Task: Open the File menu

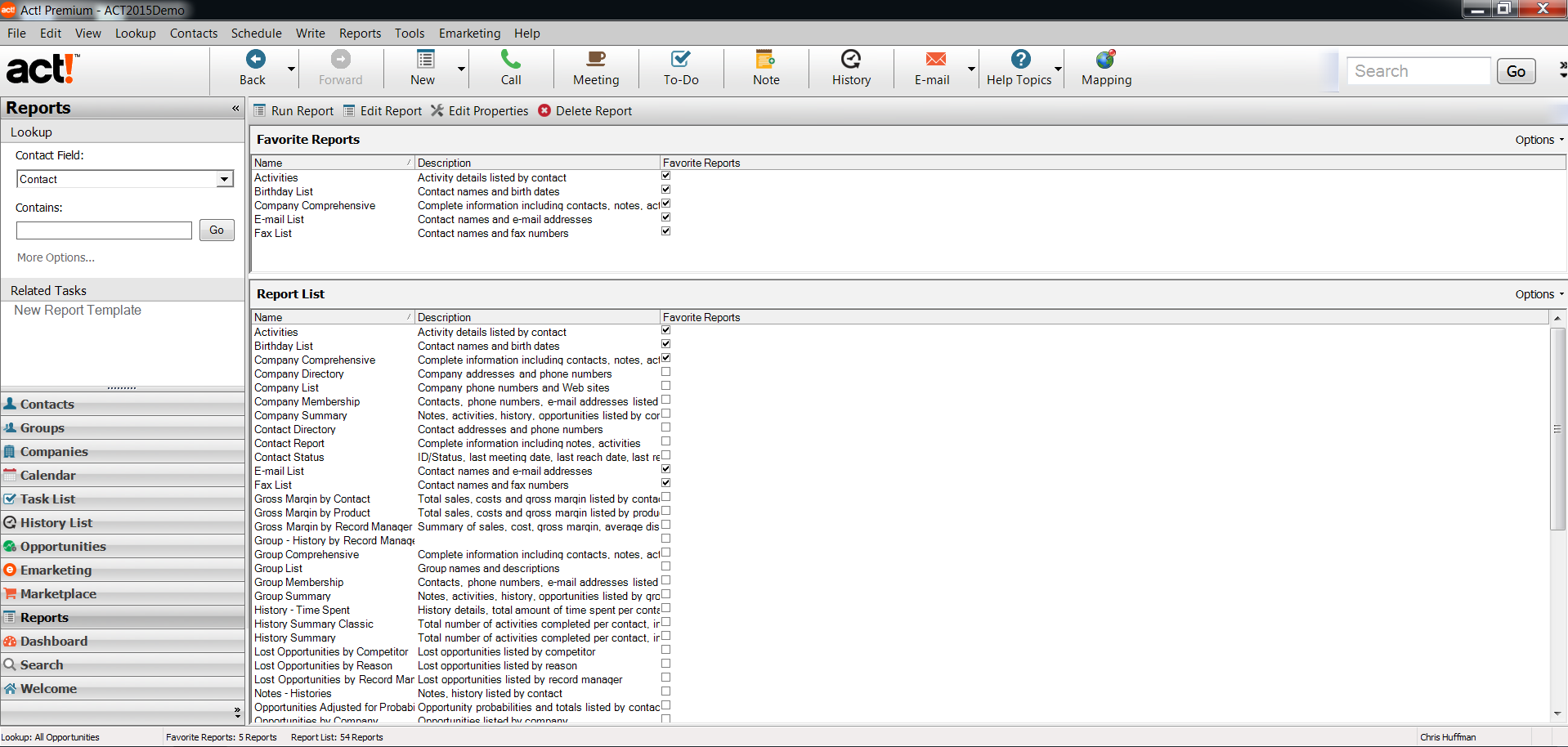Action: (16, 34)
